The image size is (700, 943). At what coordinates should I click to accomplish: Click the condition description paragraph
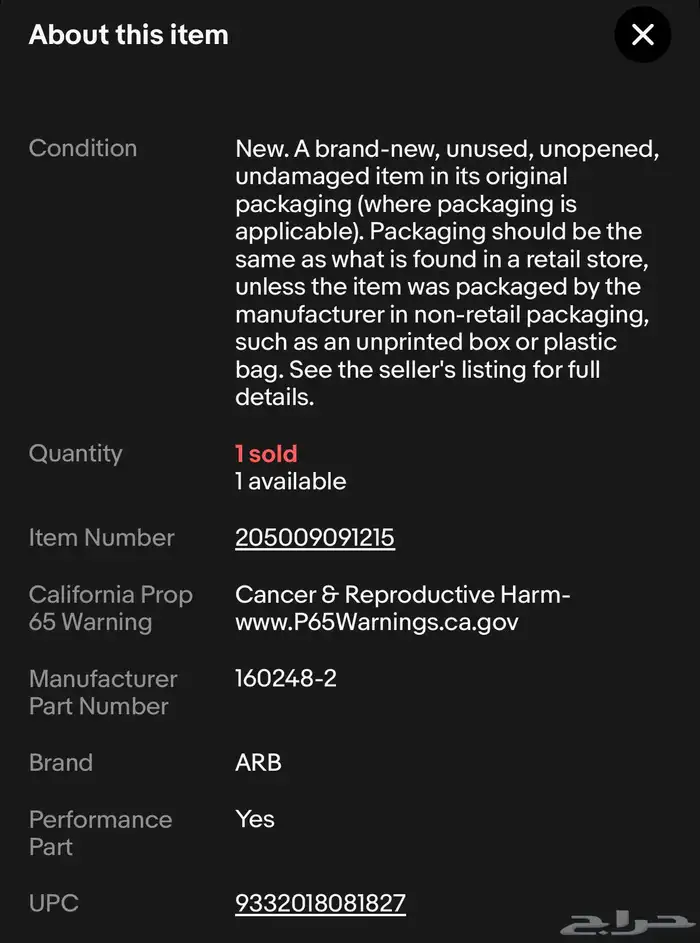[440, 272]
